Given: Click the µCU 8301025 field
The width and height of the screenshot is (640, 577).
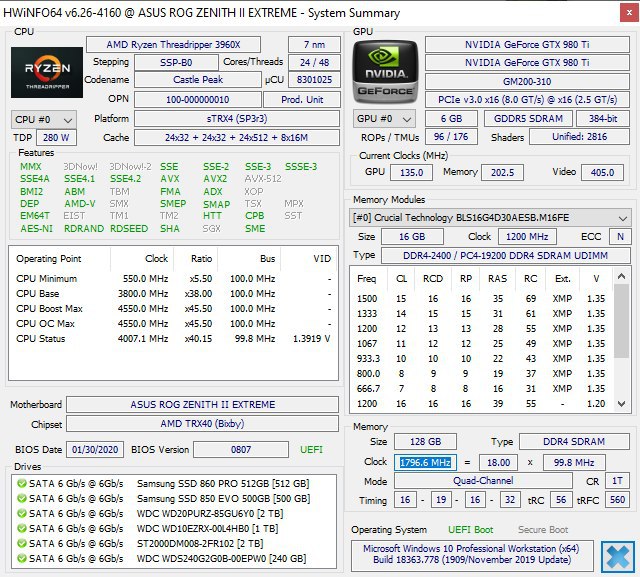Looking at the screenshot, I should pyautogui.click(x=314, y=80).
